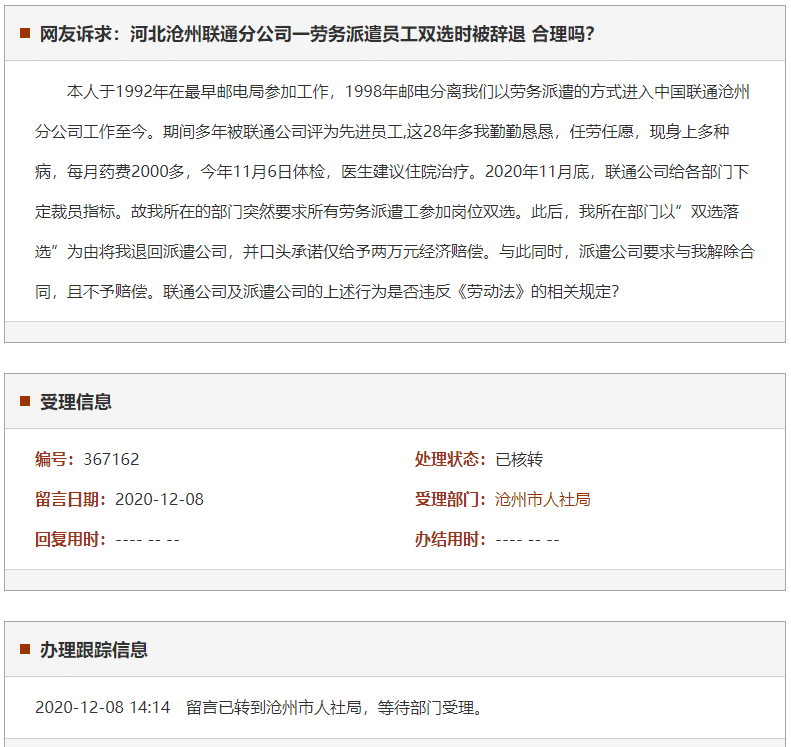The image size is (791, 747).
Task: Click the body line starting 病，每月药费2000多
Action: [392, 171]
